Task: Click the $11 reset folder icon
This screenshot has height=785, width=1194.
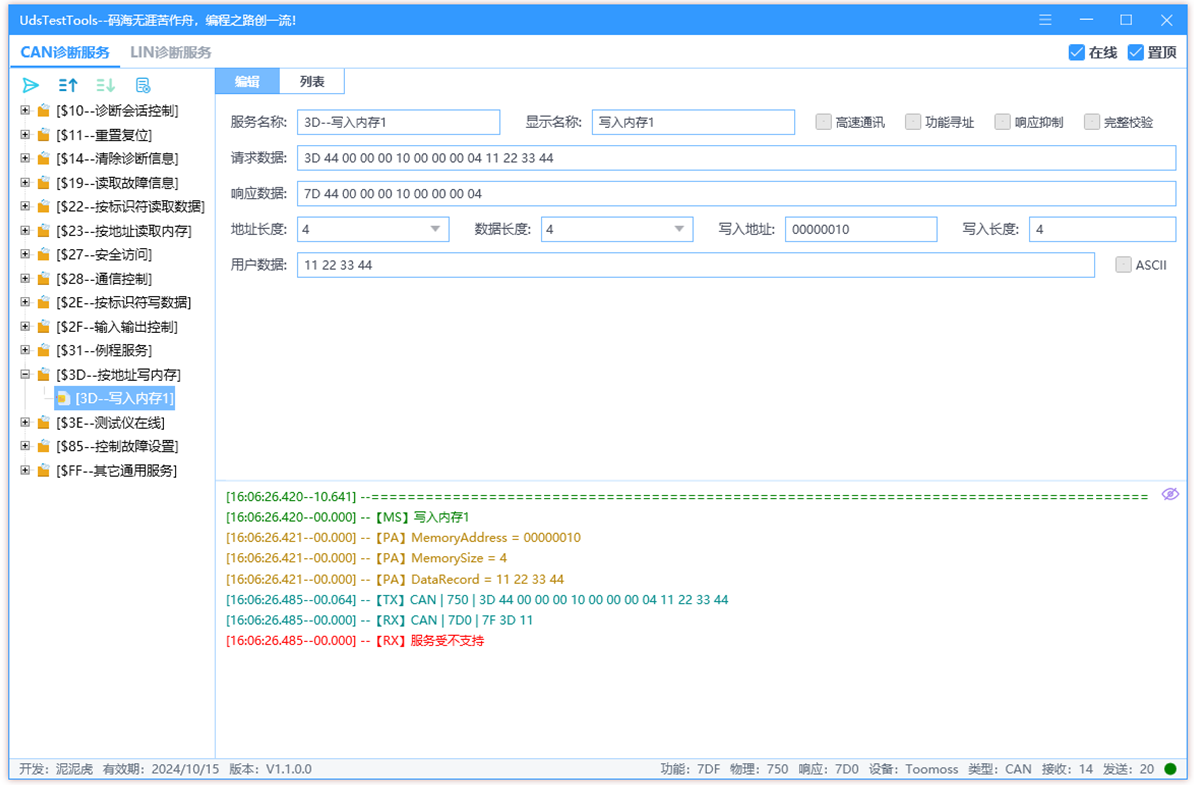Action: [44, 135]
